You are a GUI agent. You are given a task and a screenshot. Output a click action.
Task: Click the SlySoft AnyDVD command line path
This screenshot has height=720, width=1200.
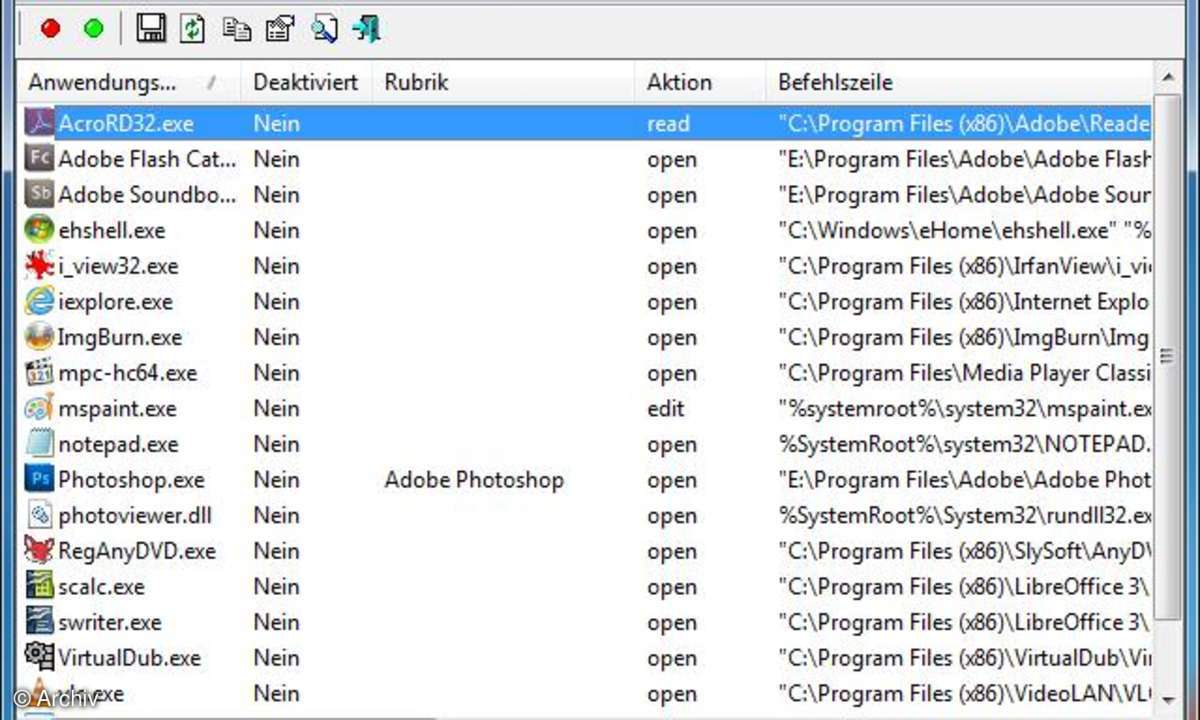[965, 551]
